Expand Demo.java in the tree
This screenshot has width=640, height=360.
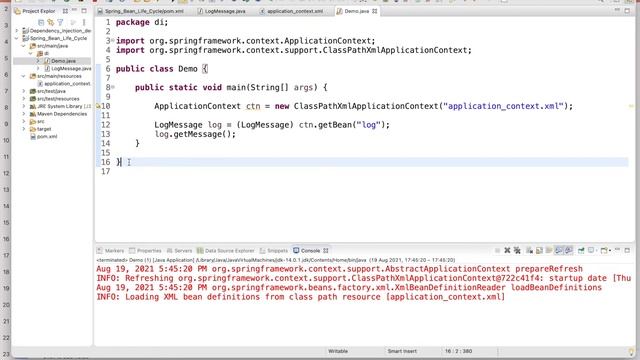pos(38,61)
